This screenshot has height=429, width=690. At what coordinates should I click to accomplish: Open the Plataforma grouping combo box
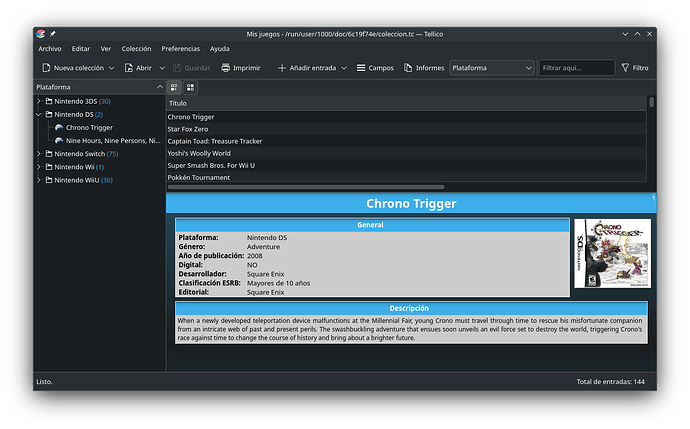click(x=492, y=68)
